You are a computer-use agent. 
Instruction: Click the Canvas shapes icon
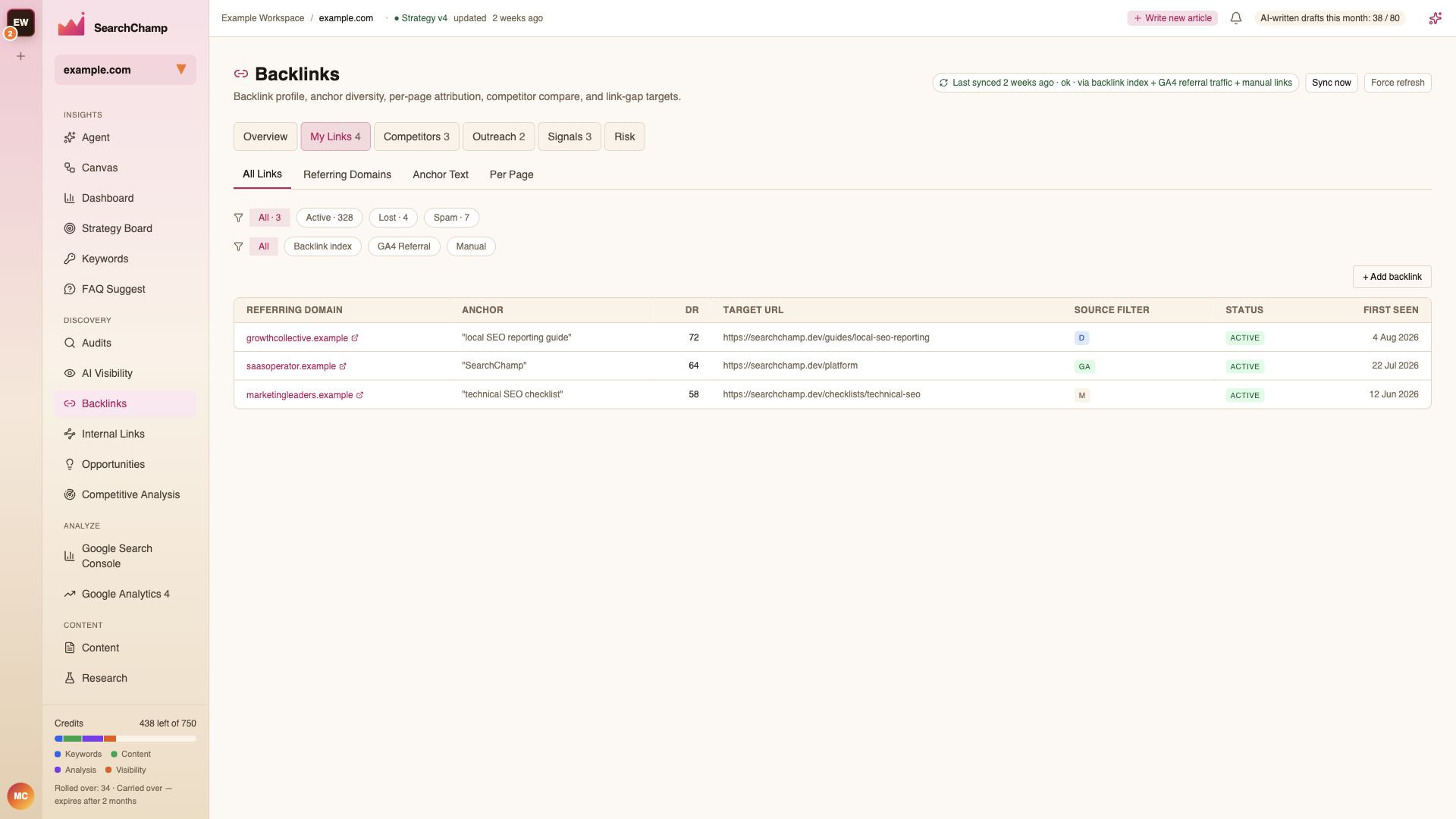click(70, 168)
